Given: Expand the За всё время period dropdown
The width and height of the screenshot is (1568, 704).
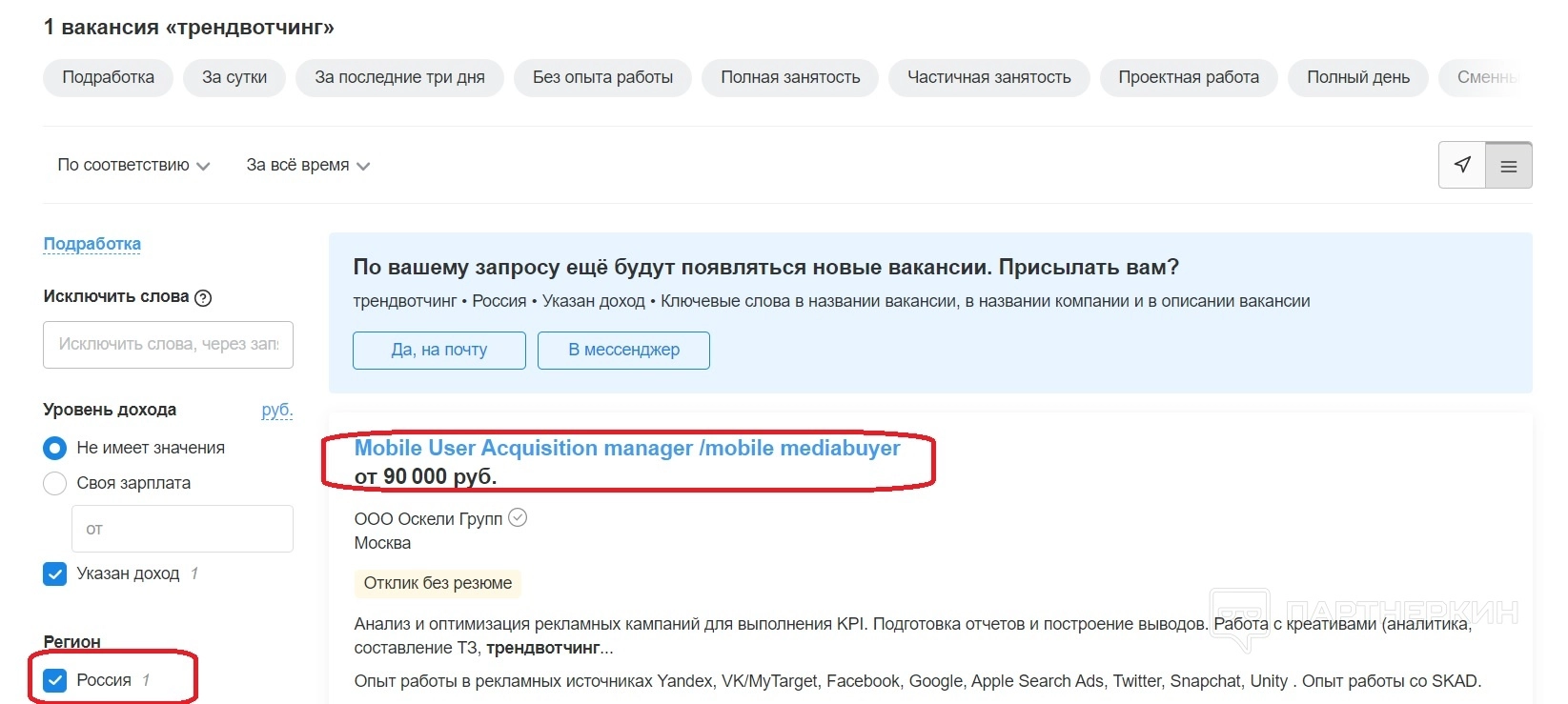Looking at the screenshot, I should [308, 166].
